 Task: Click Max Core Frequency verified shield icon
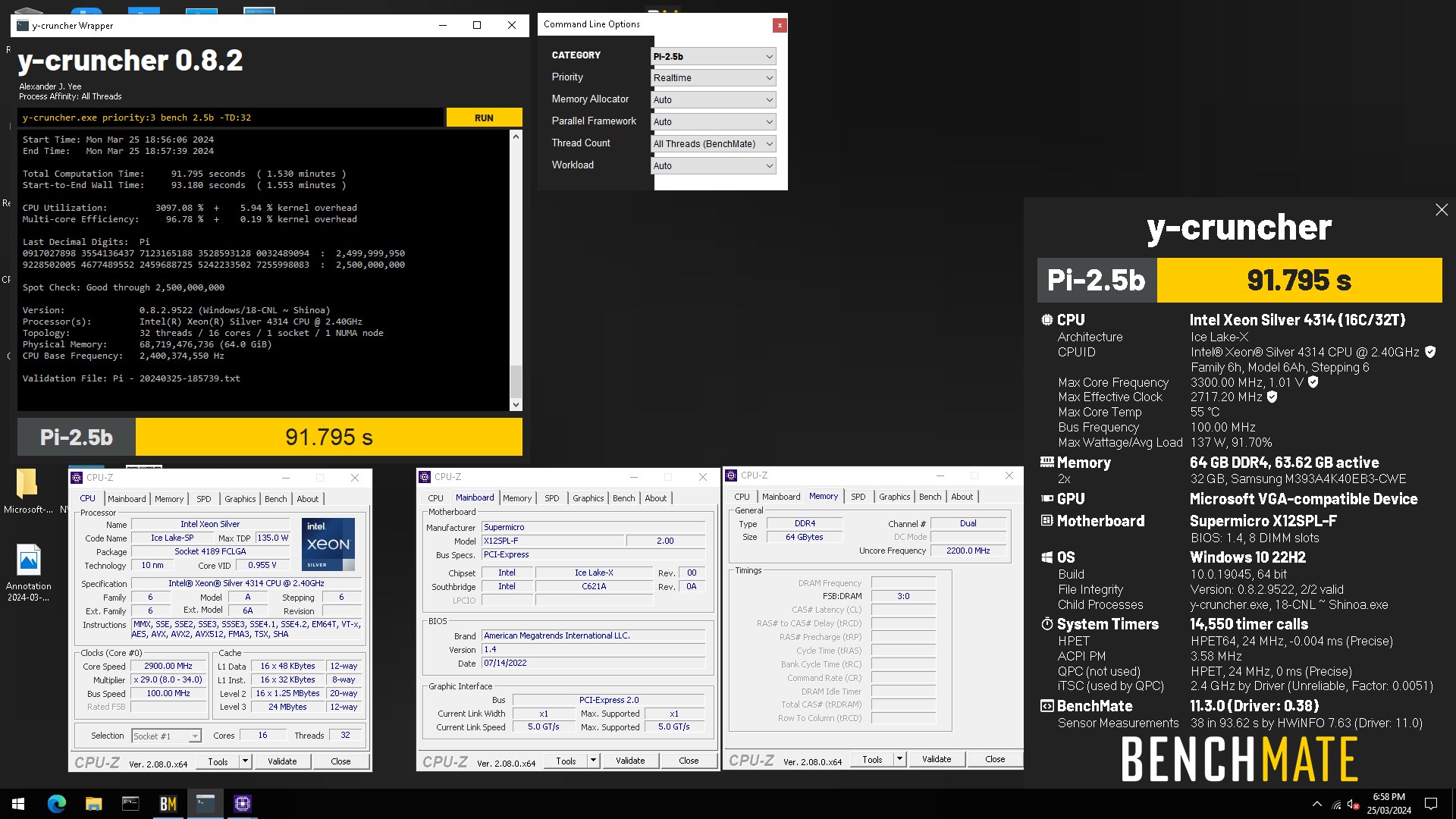click(1313, 382)
